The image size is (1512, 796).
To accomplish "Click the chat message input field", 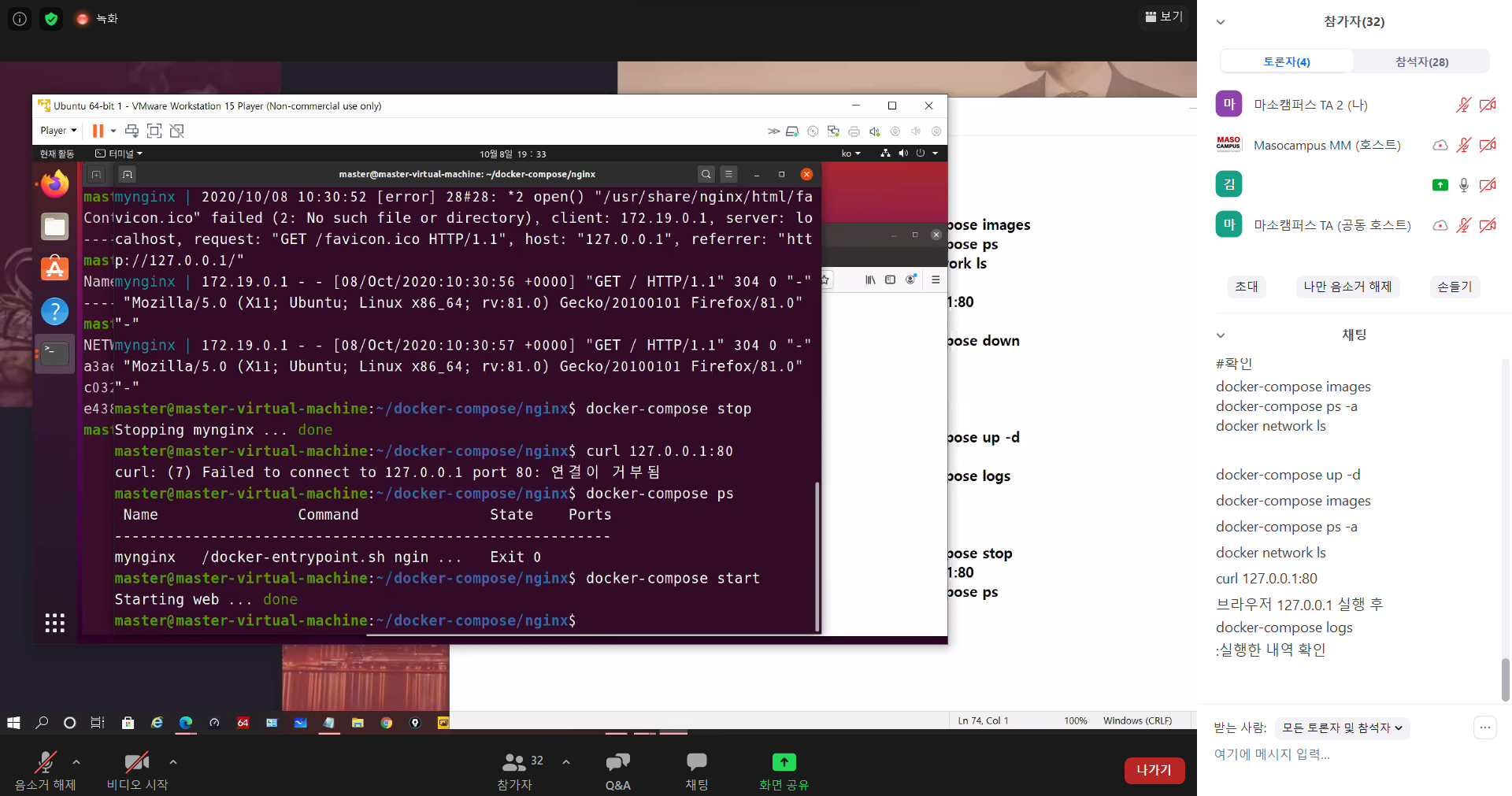I will pos(1339,754).
